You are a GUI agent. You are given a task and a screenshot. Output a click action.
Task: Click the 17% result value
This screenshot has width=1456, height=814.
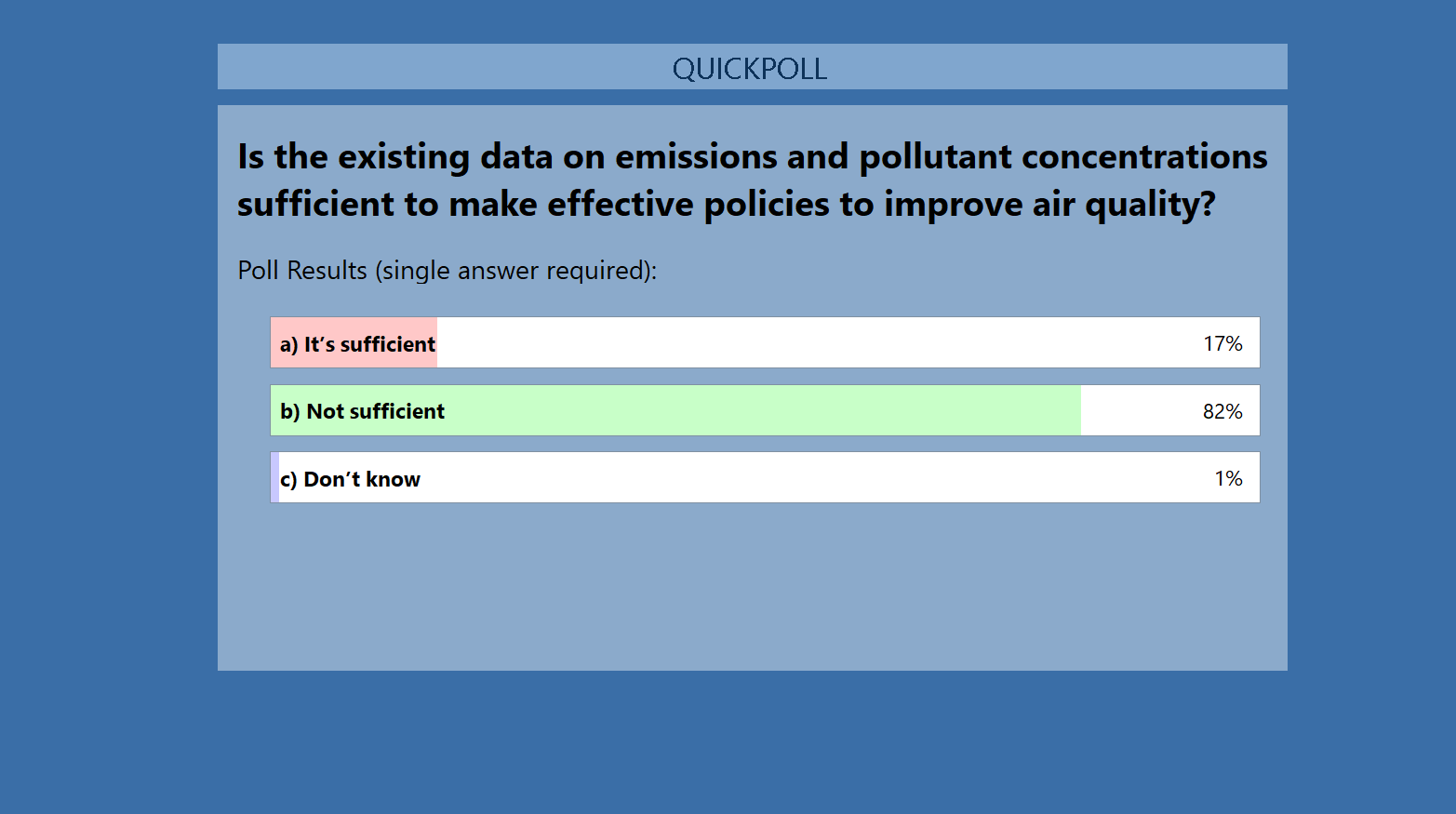pos(1222,343)
